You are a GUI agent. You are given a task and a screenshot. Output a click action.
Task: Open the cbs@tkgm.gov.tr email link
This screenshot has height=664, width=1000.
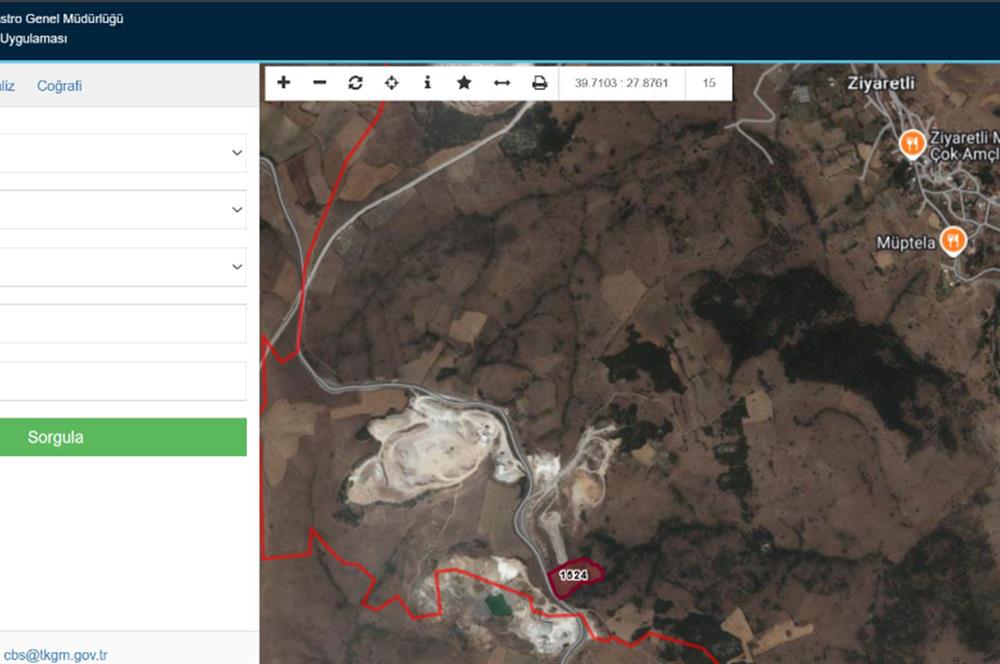[x=55, y=655]
